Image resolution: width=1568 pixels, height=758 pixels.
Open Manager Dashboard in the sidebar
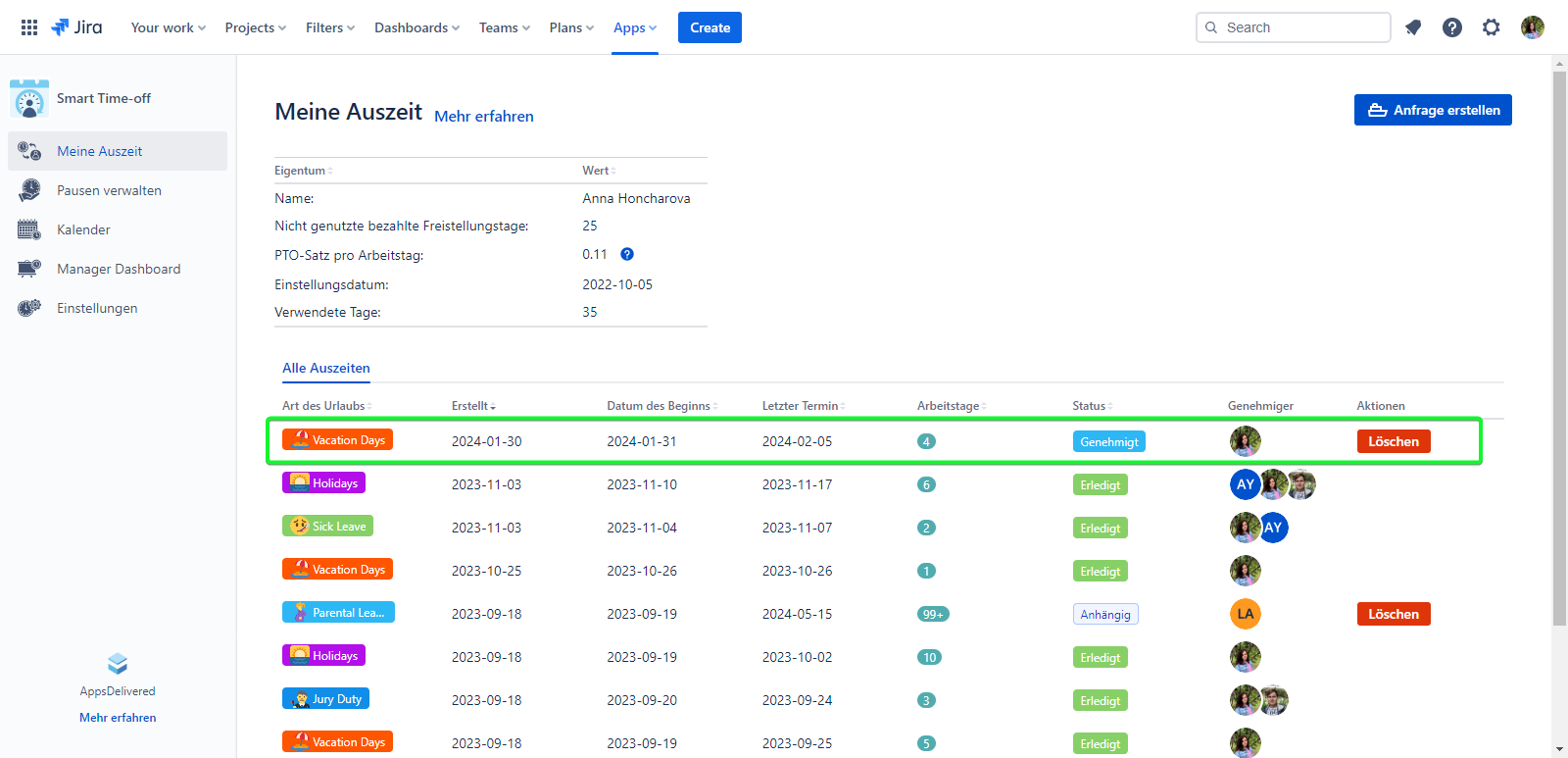pos(118,269)
